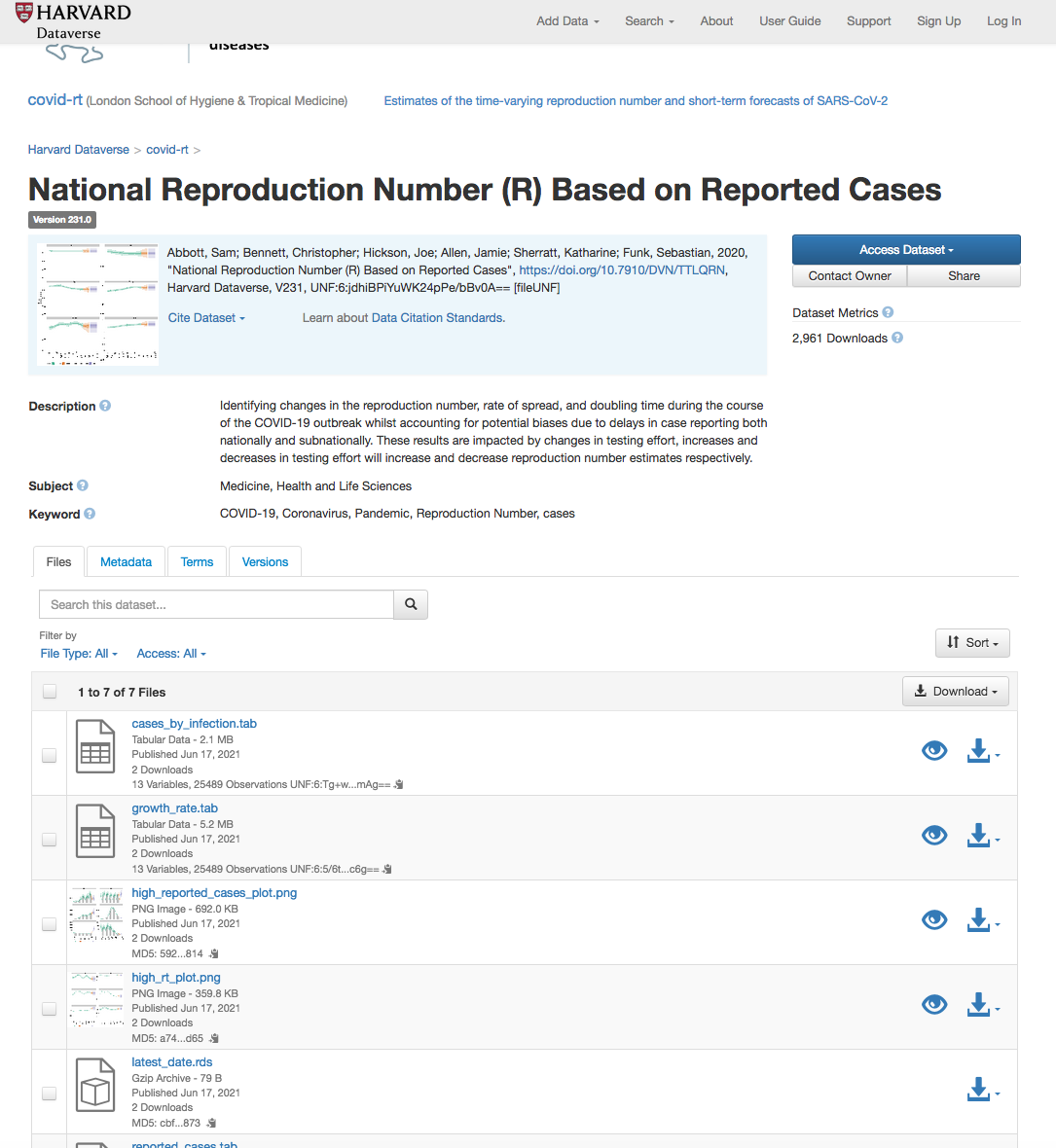Preview high_rt_plot.png with eye icon
The image size is (1056, 1148).
934,1004
